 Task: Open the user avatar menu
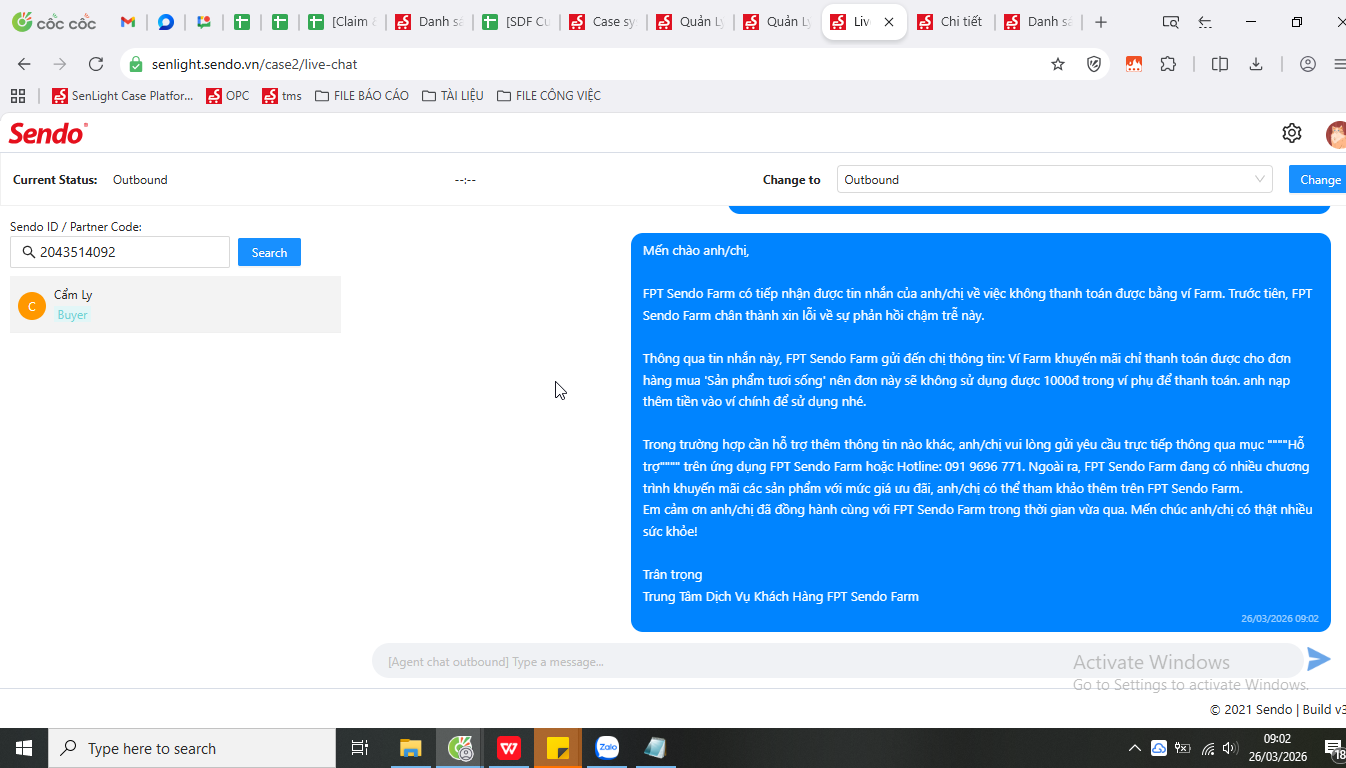(x=1336, y=133)
